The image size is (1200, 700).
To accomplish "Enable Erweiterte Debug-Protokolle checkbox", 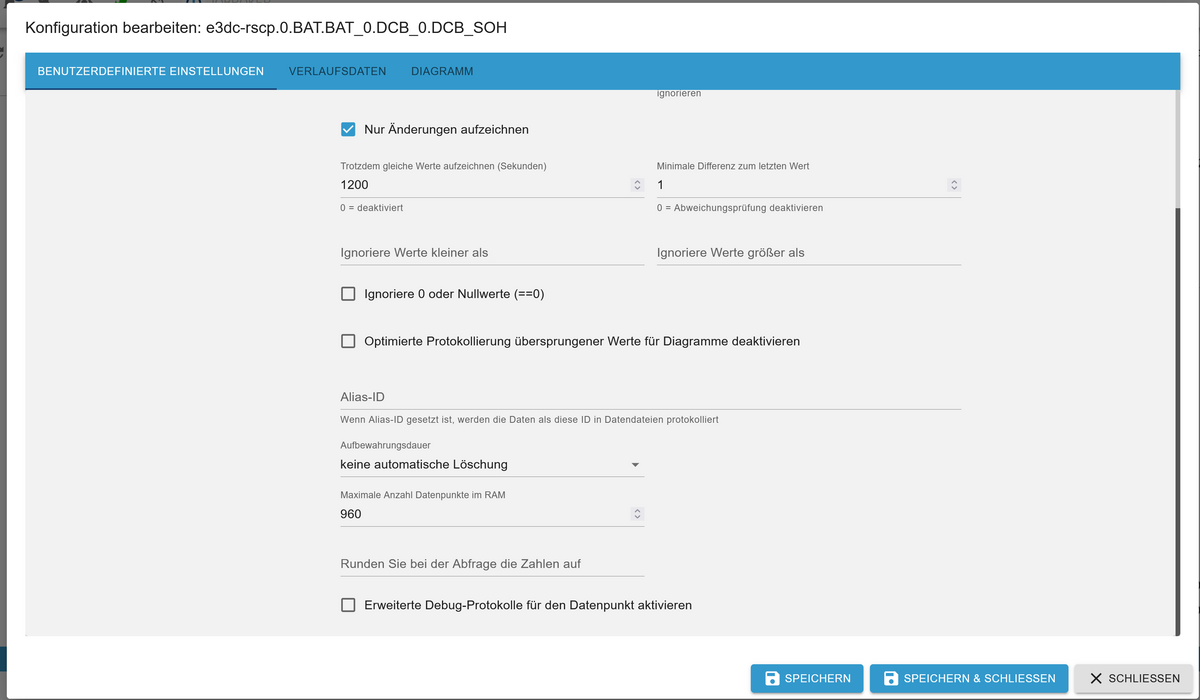I will tap(348, 605).
